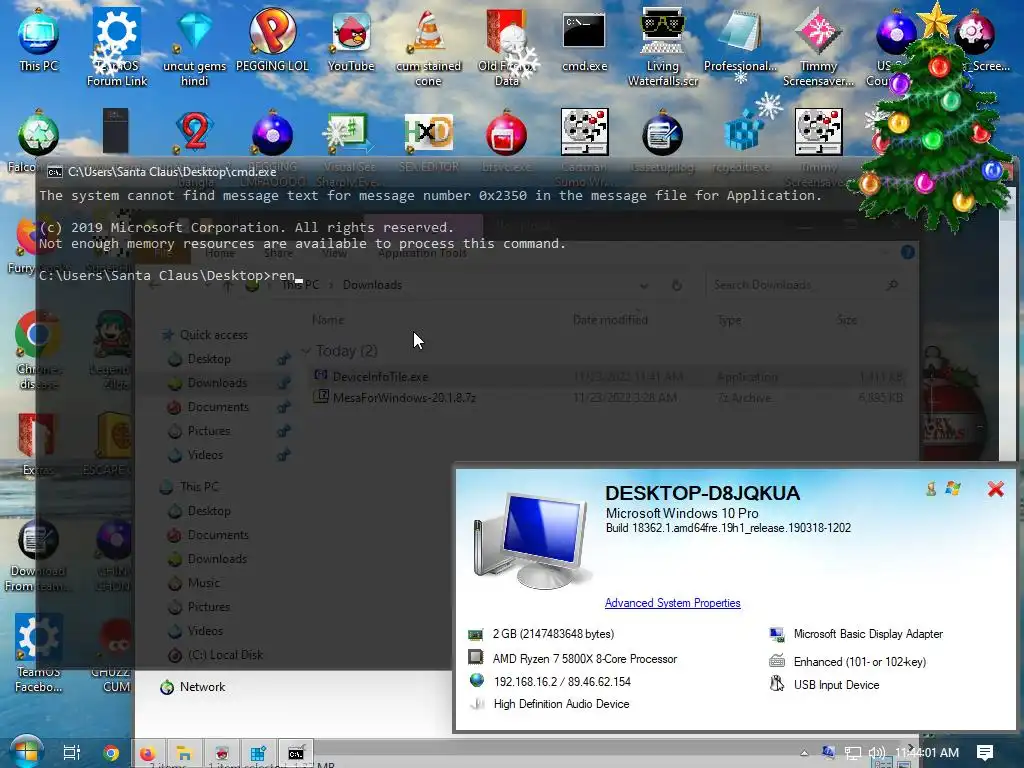Open the casetup.log ornament icon
This screenshot has height=768, width=1024.
coord(662,134)
